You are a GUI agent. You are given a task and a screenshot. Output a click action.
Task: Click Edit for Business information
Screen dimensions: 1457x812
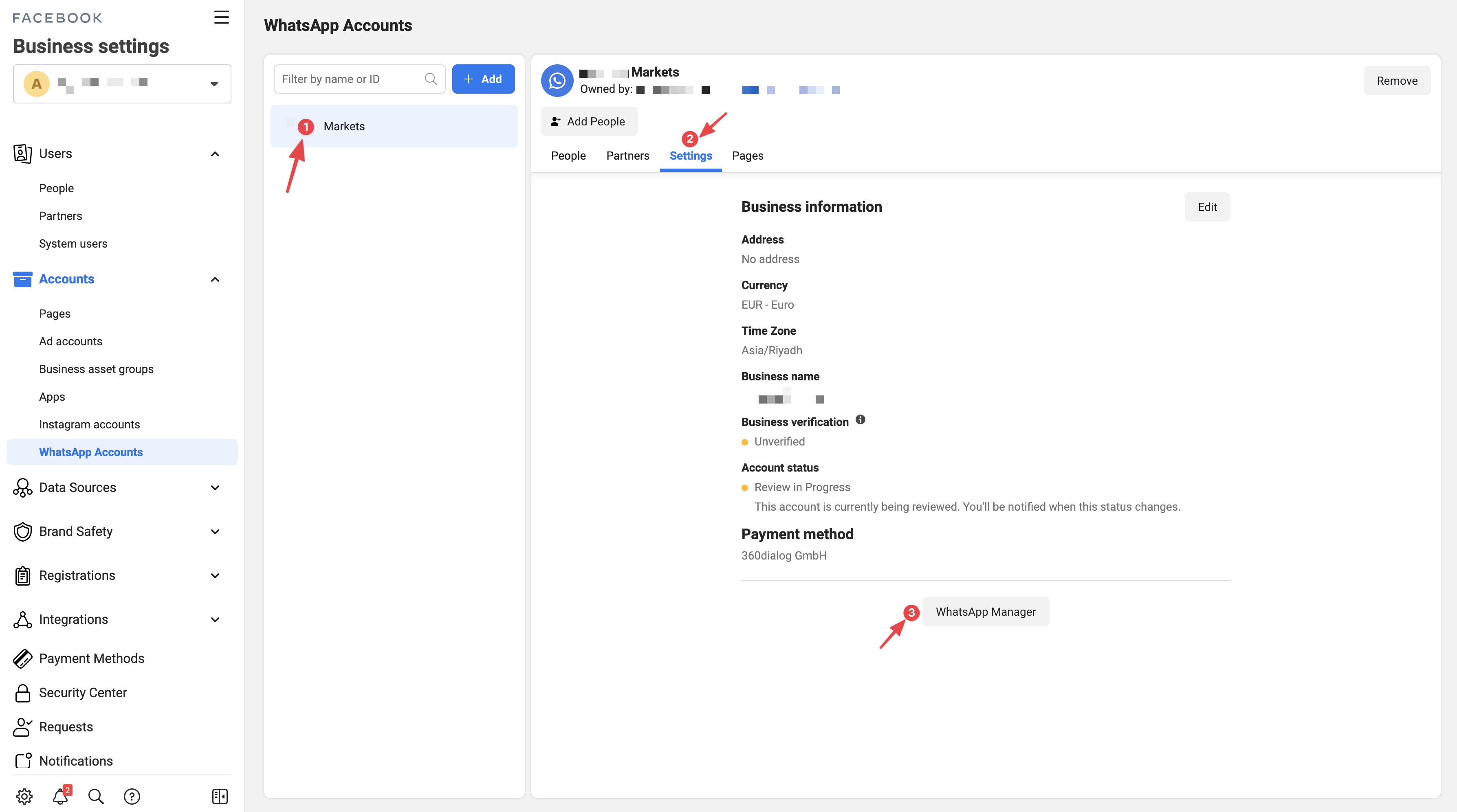[x=1207, y=208]
